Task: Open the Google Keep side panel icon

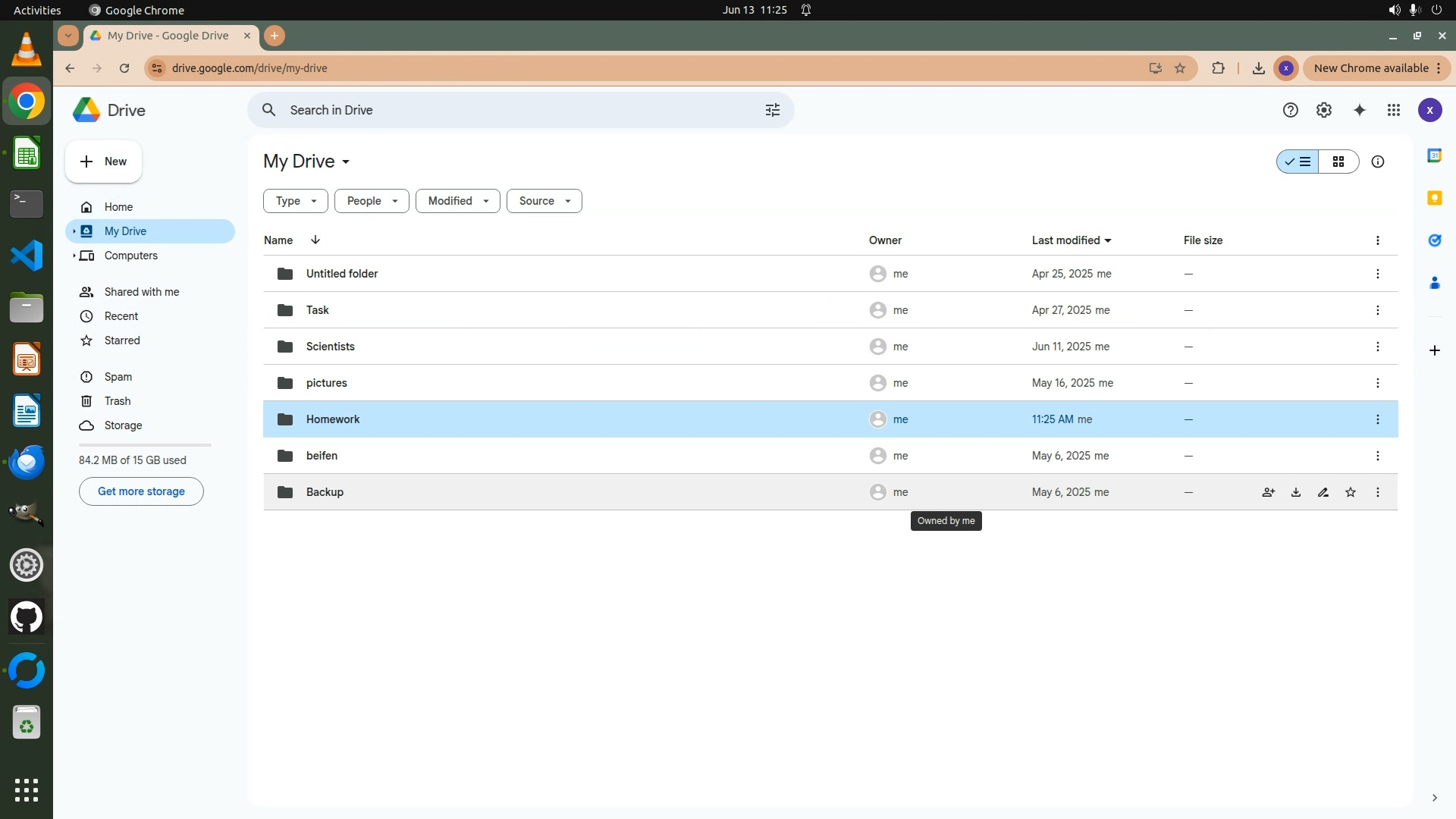Action: [1434, 198]
